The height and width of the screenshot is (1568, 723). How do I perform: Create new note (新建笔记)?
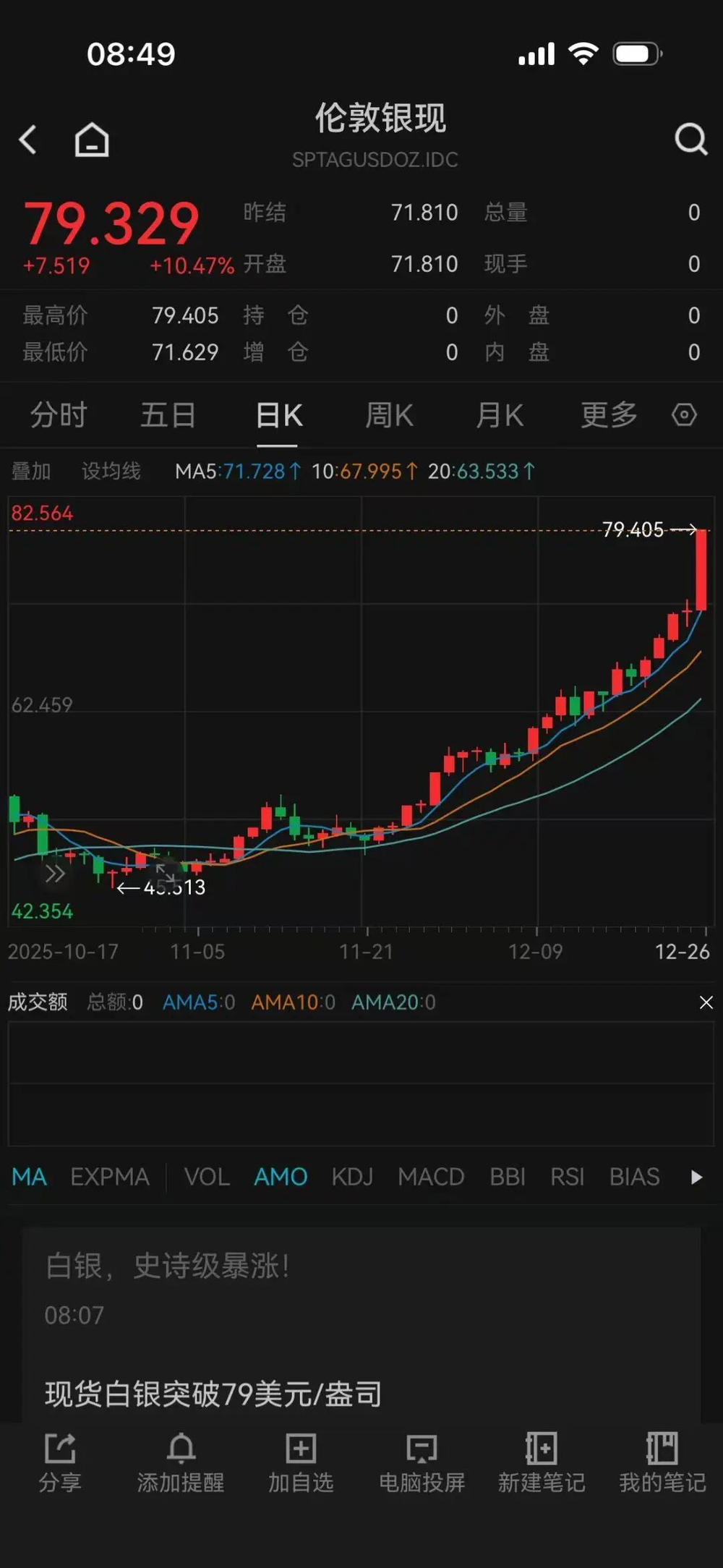542,1462
